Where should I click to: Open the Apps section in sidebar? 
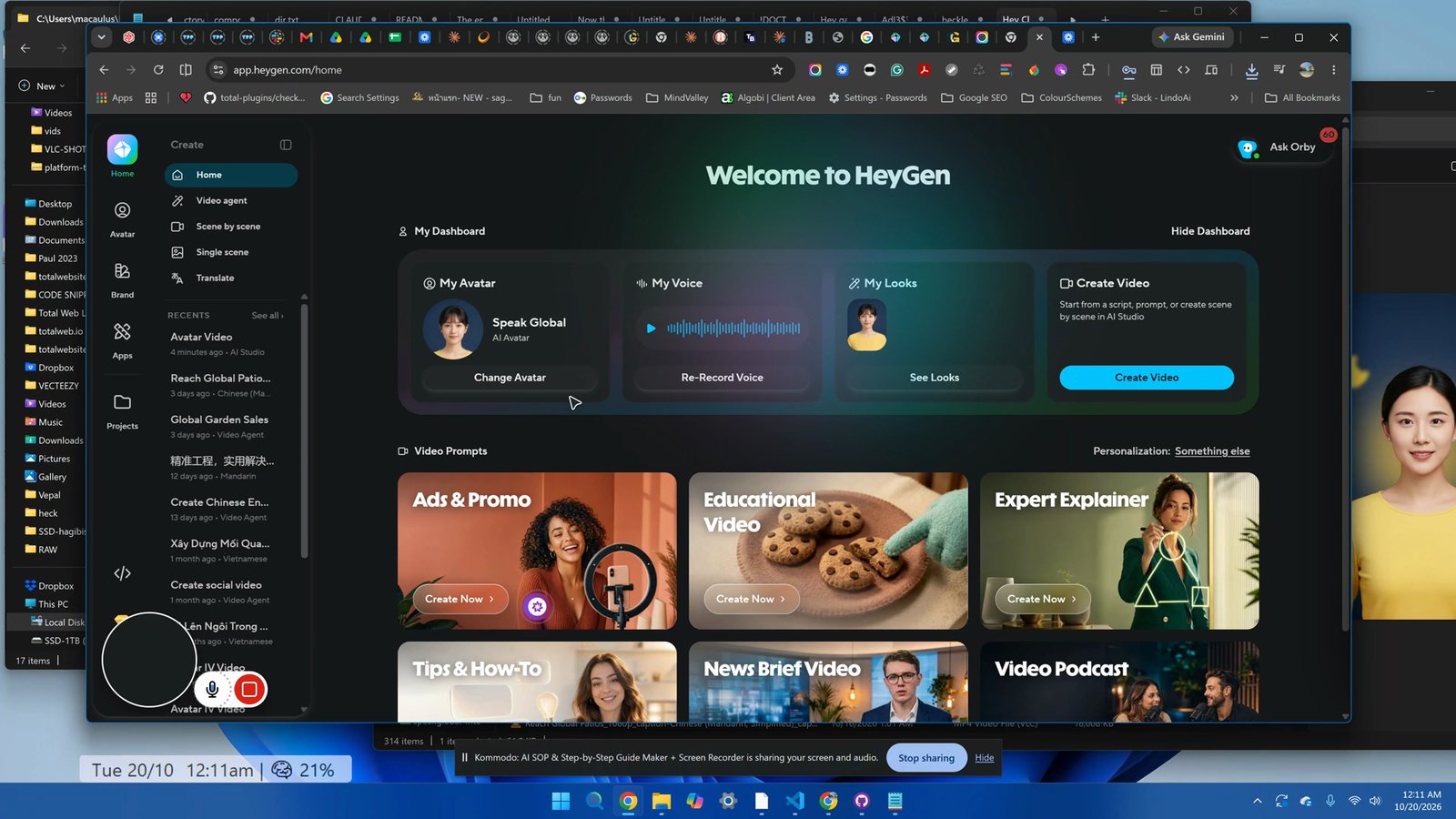tap(122, 340)
